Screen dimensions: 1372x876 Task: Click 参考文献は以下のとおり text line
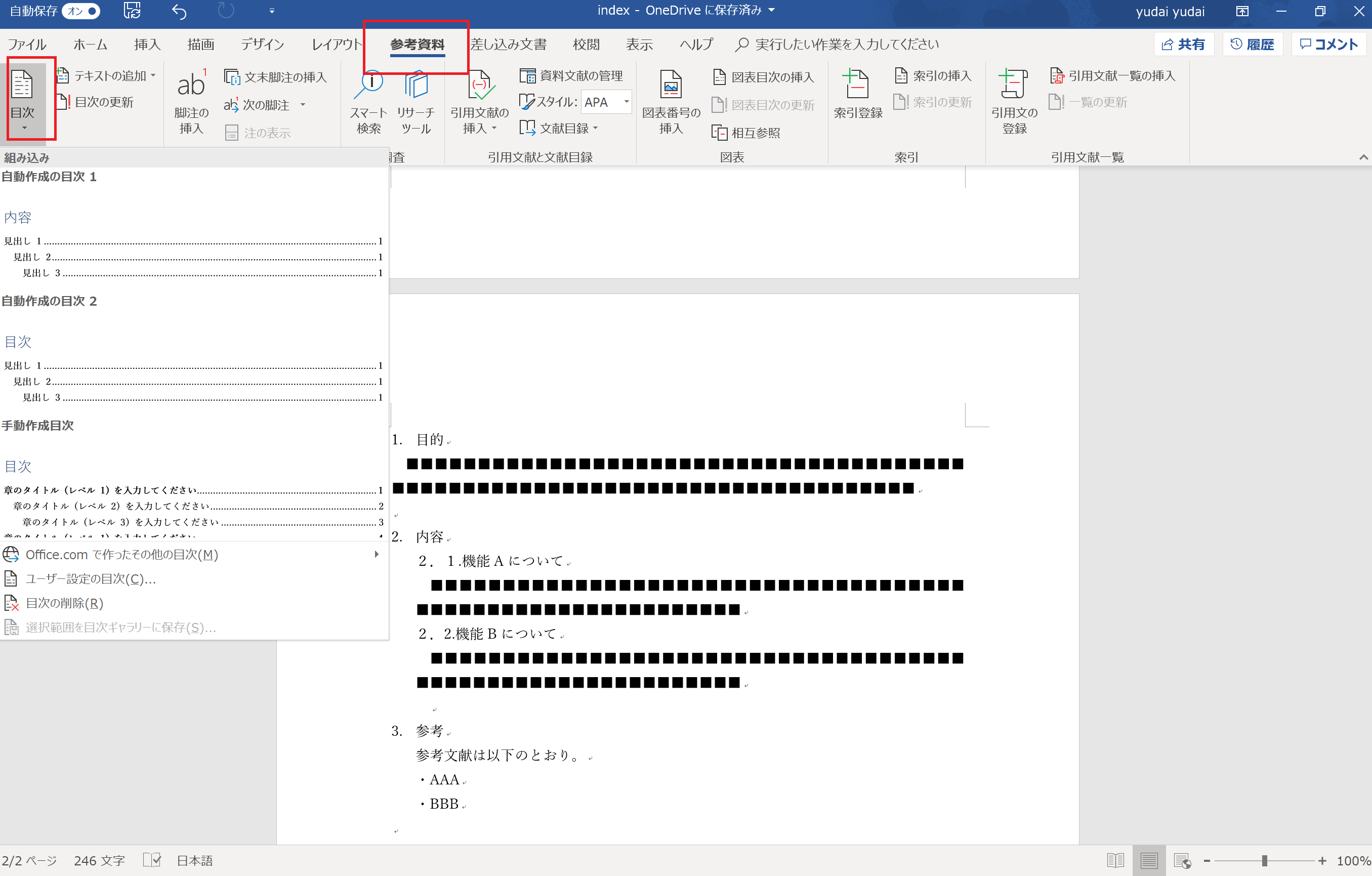point(498,755)
